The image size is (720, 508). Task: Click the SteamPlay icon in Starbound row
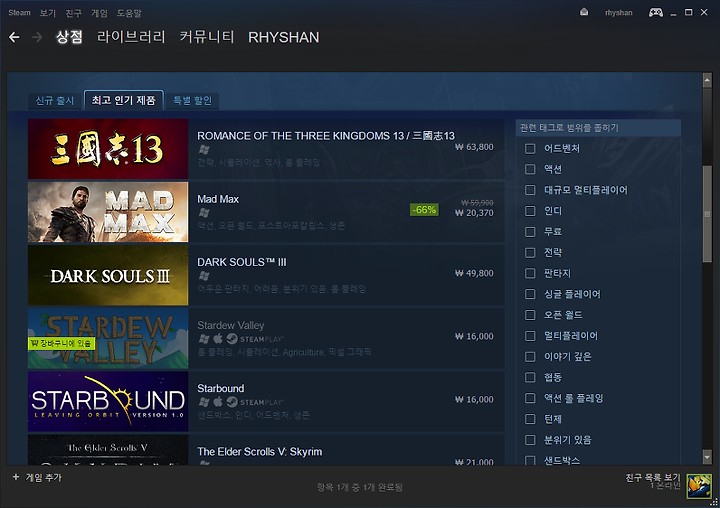[232, 402]
